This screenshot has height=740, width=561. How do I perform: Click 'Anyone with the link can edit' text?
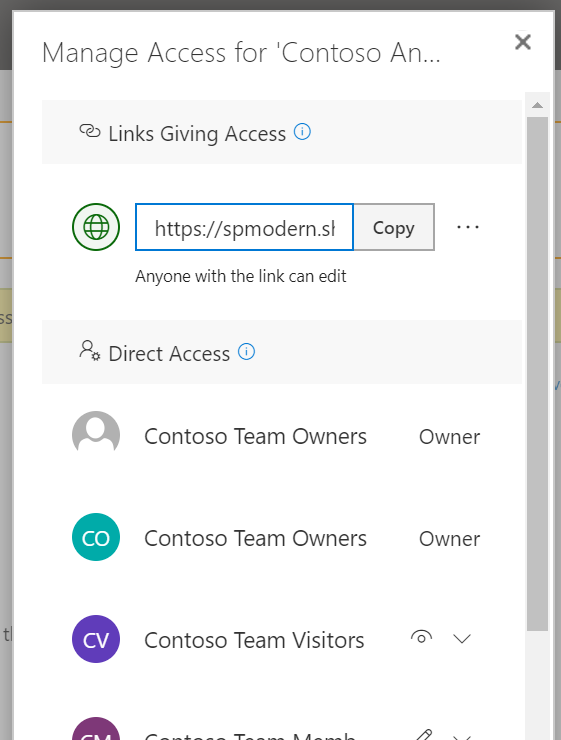click(x=241, y=276)
